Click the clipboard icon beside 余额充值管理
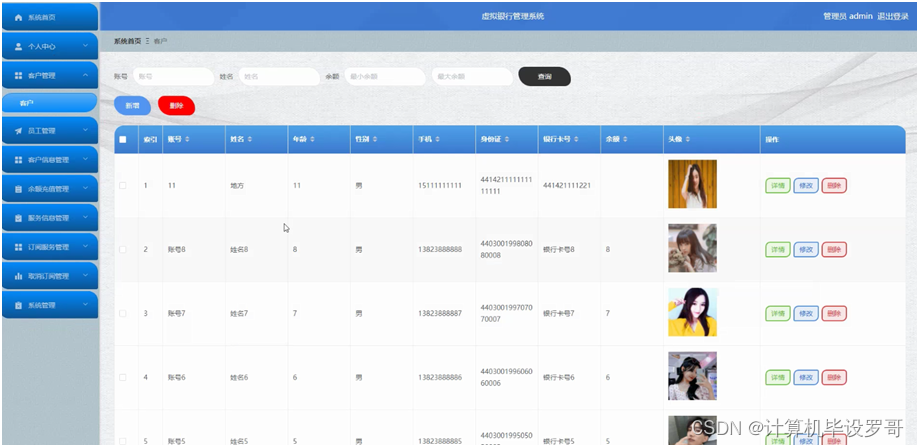The width and height of the screenshot is (919, 447). (18, 189)
